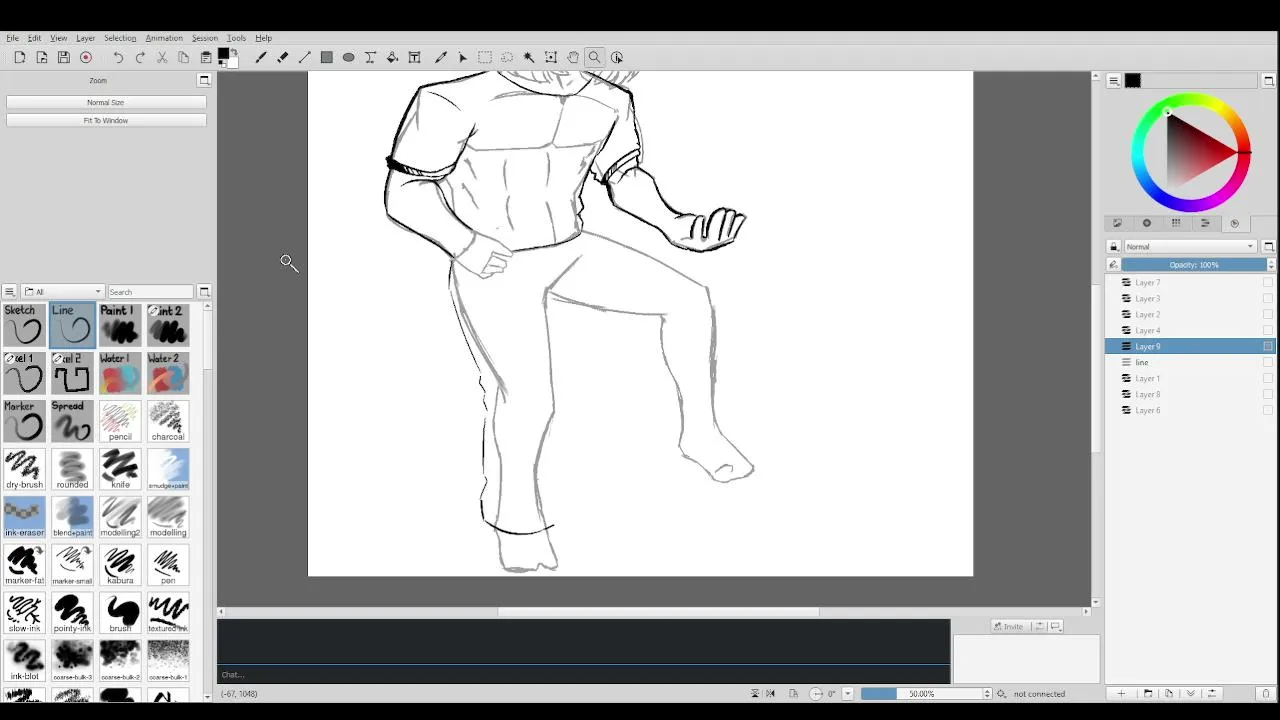The image size is (1280, 720).
Task: Select the Line tool
Action: (305, 58)
